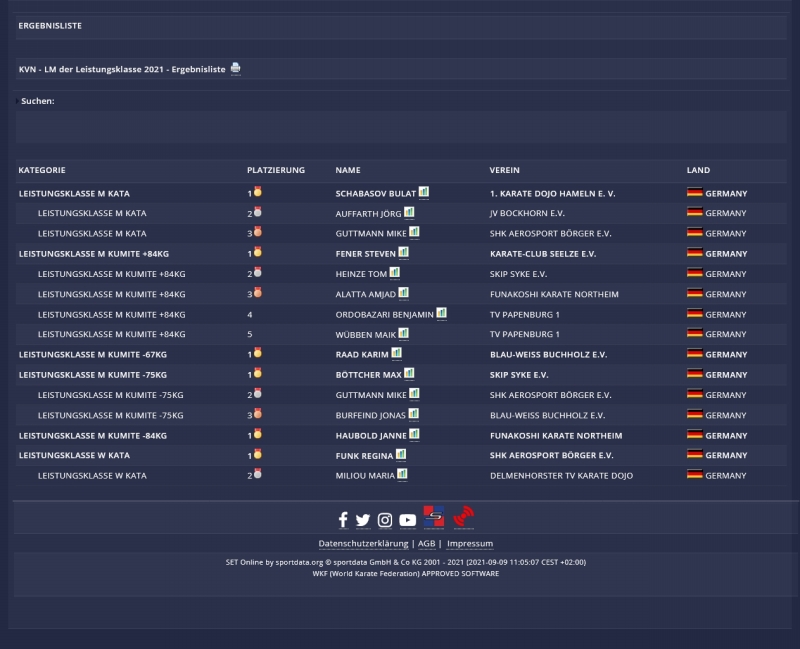This screenshot has height=649, width=800.
Task: Click the red and blue Sportdata logo
Action: [434, 517]
